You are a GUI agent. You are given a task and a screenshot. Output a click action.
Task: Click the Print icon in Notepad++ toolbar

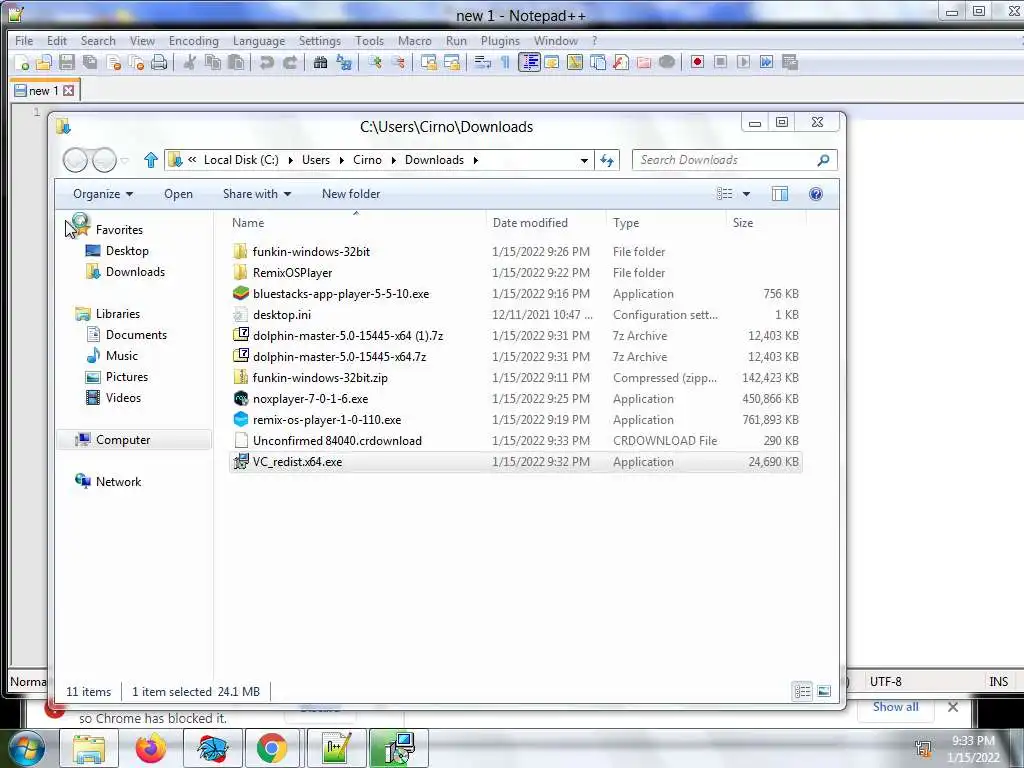(x=159, y=62)
